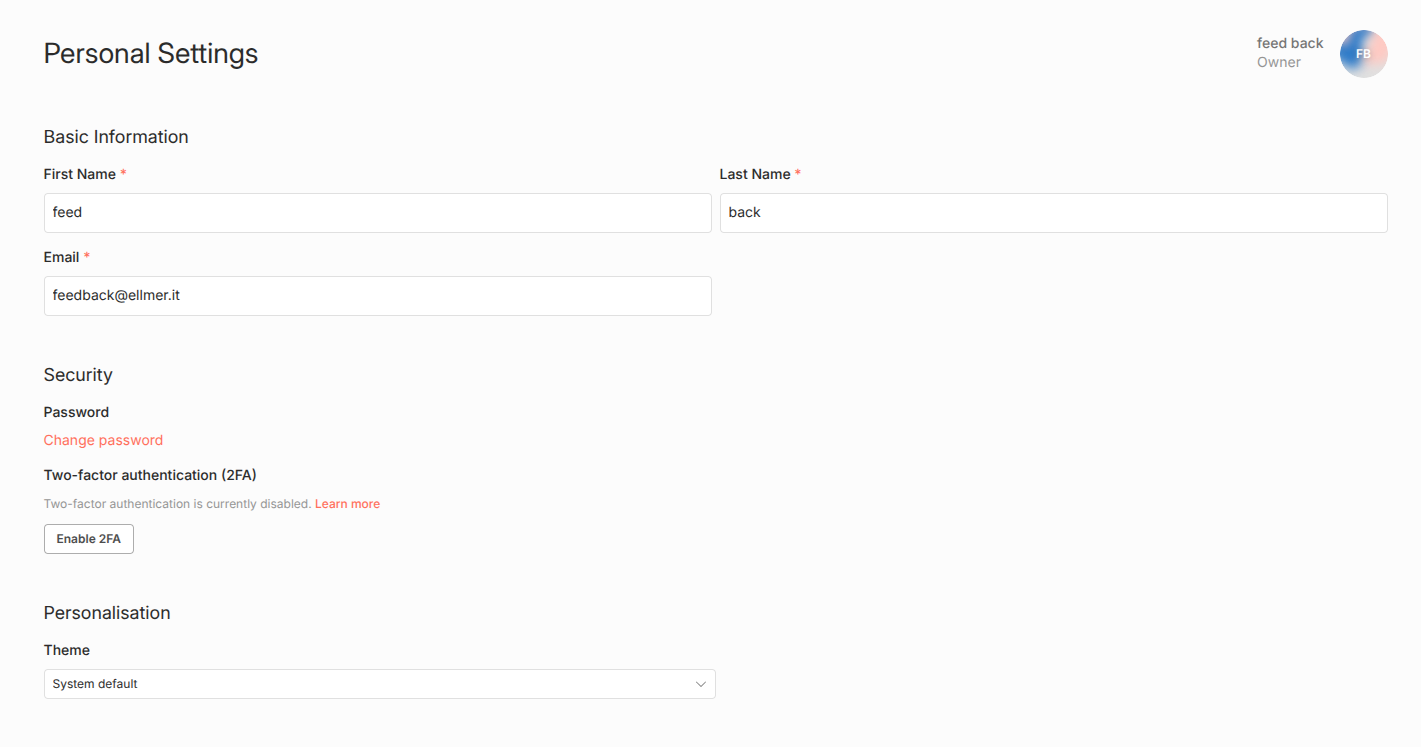Viewport: 1421px width, 747px height.
Task: Click the Enable 2FA button
Action: (89, 539)
